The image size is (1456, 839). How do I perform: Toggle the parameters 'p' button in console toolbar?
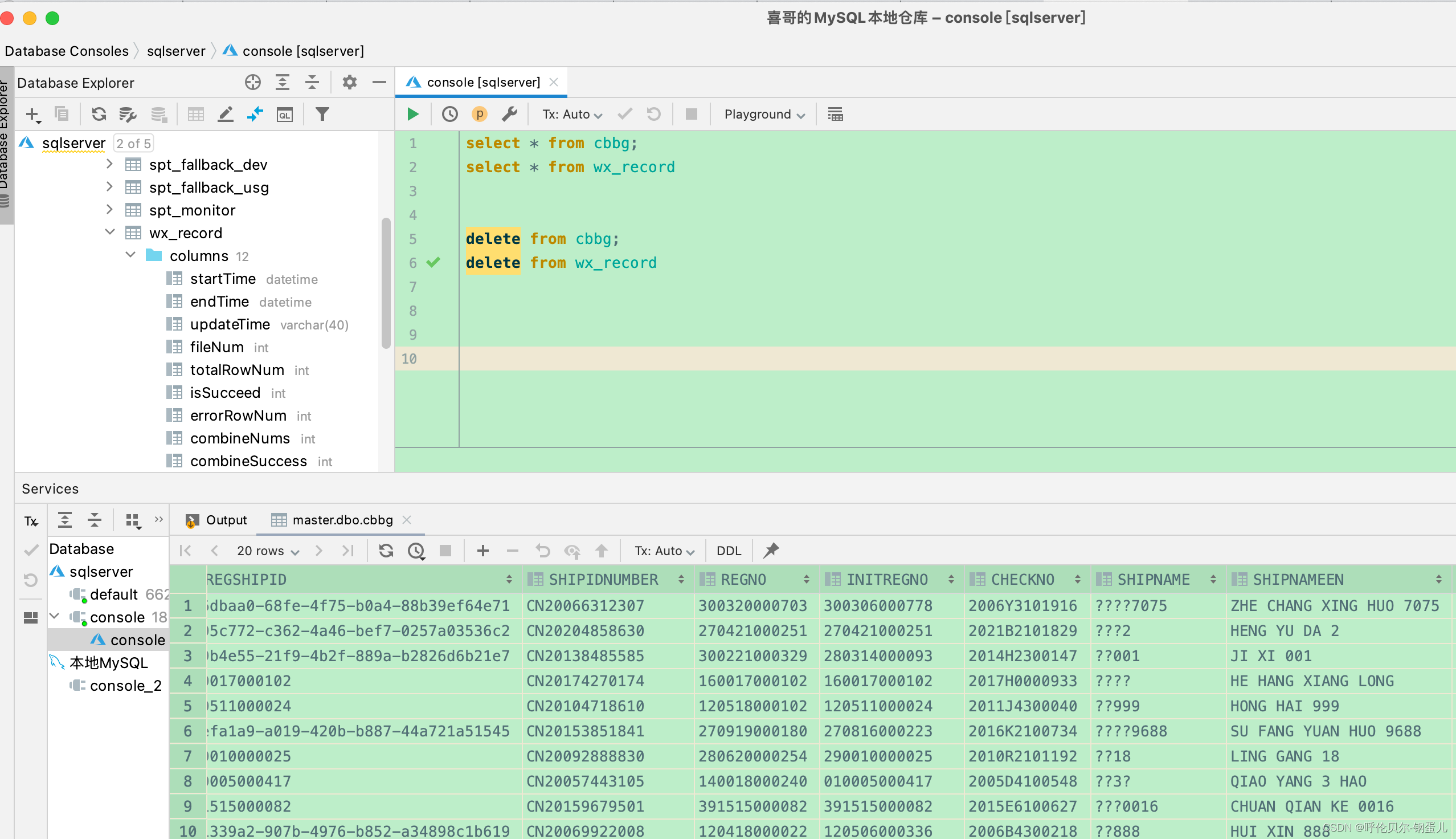(479, 113)
